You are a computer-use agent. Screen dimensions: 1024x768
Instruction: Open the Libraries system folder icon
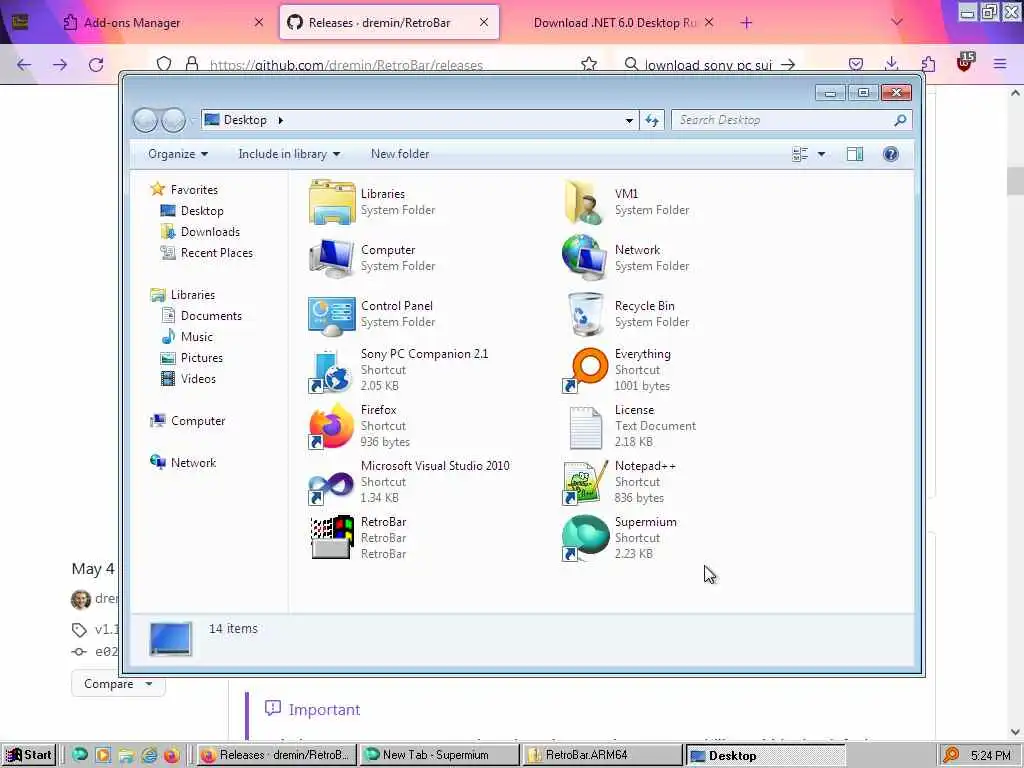click(332, 202)
